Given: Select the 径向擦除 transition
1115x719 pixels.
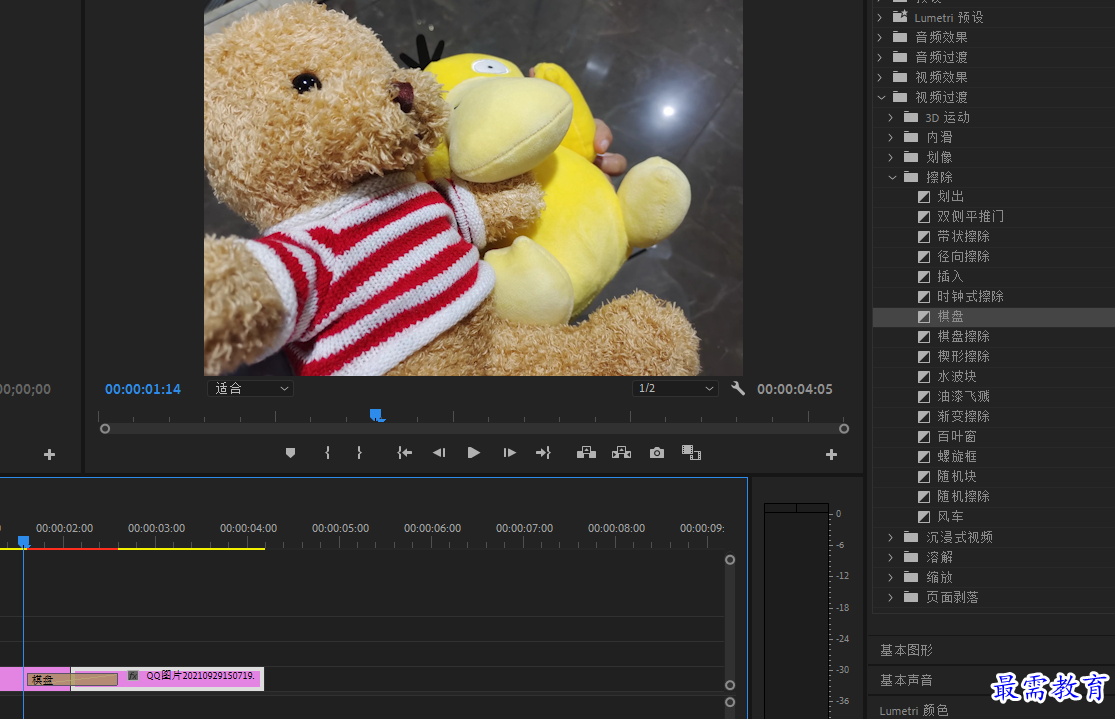Looking at the screenshot, I should click(963, 256).
